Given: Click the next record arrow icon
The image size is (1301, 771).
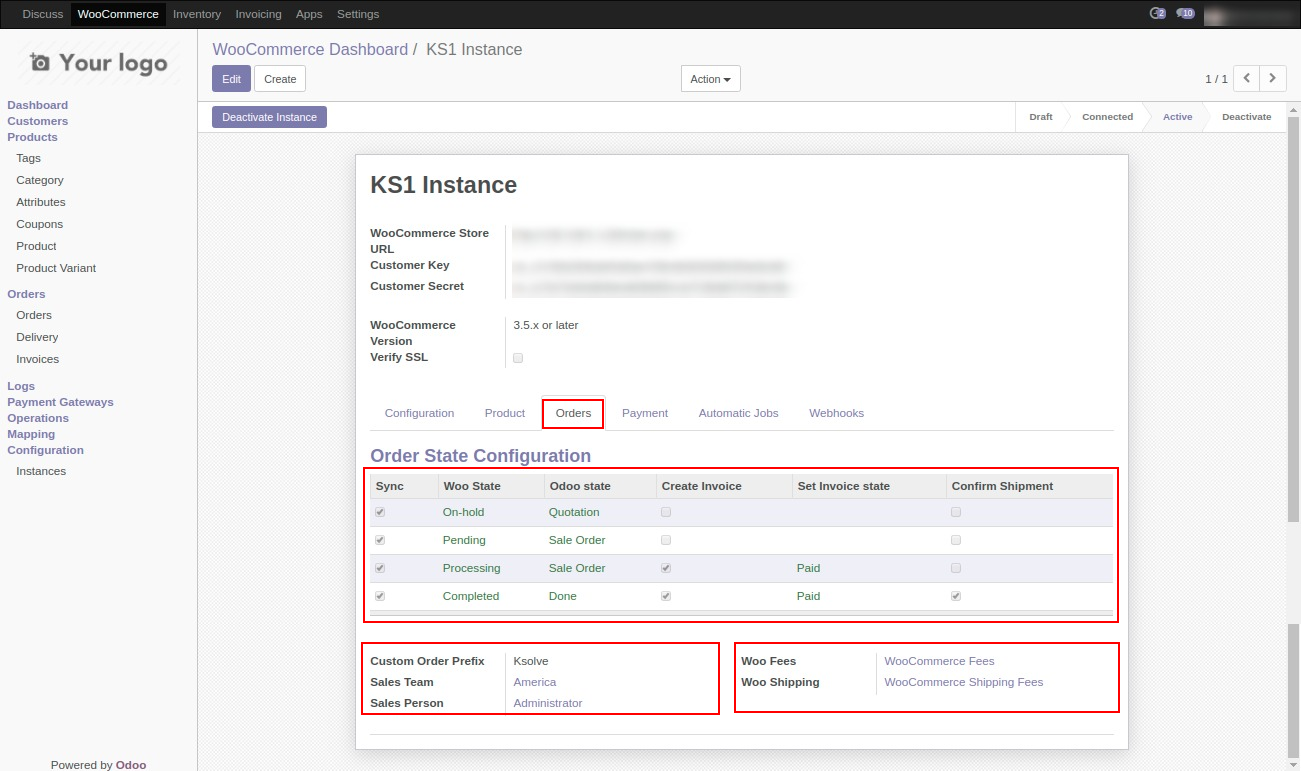Looking at the screenshot, I should tap(1273, 78).
